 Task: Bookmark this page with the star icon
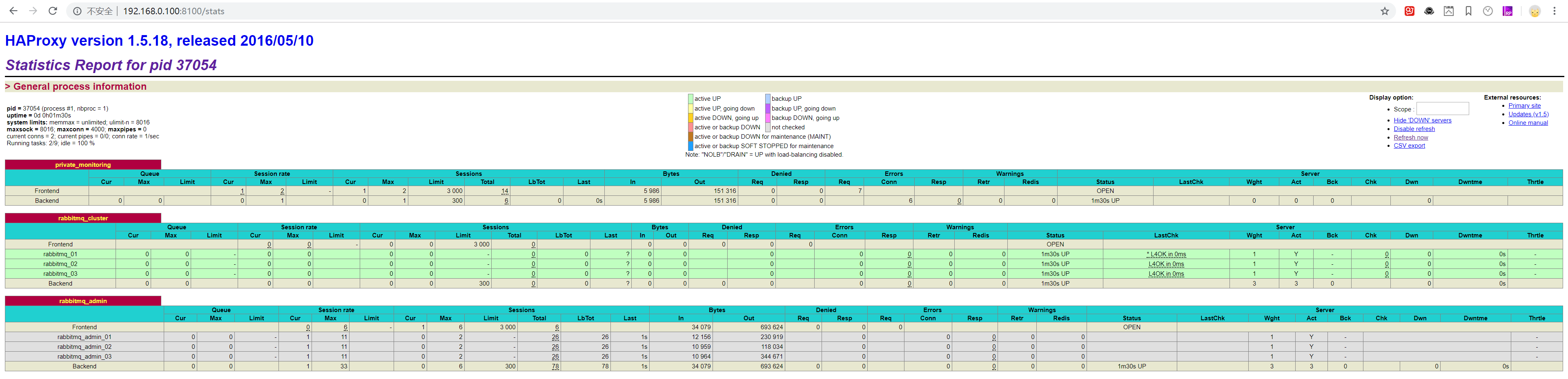click(1385, 11)
